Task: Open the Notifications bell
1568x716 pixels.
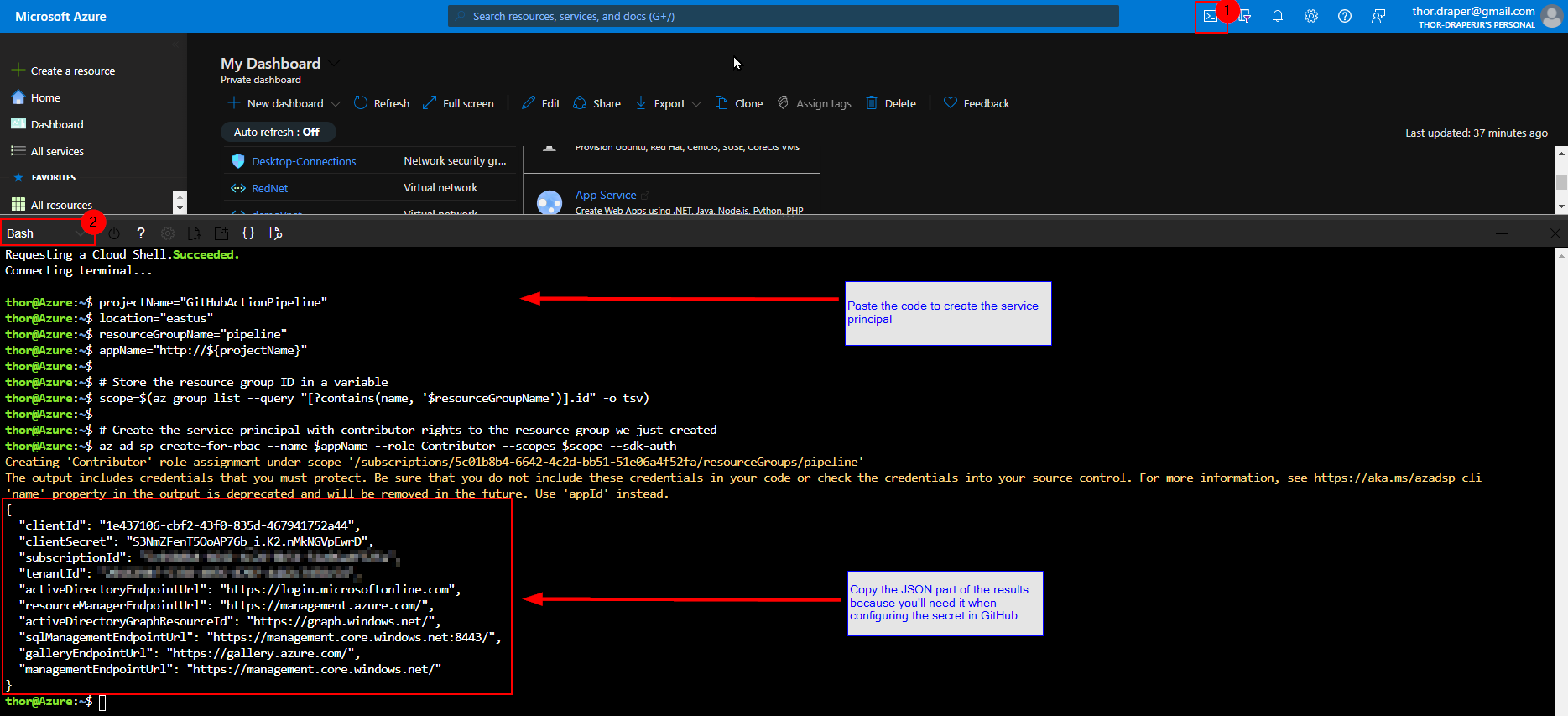Action: (x=1278, y=16)
